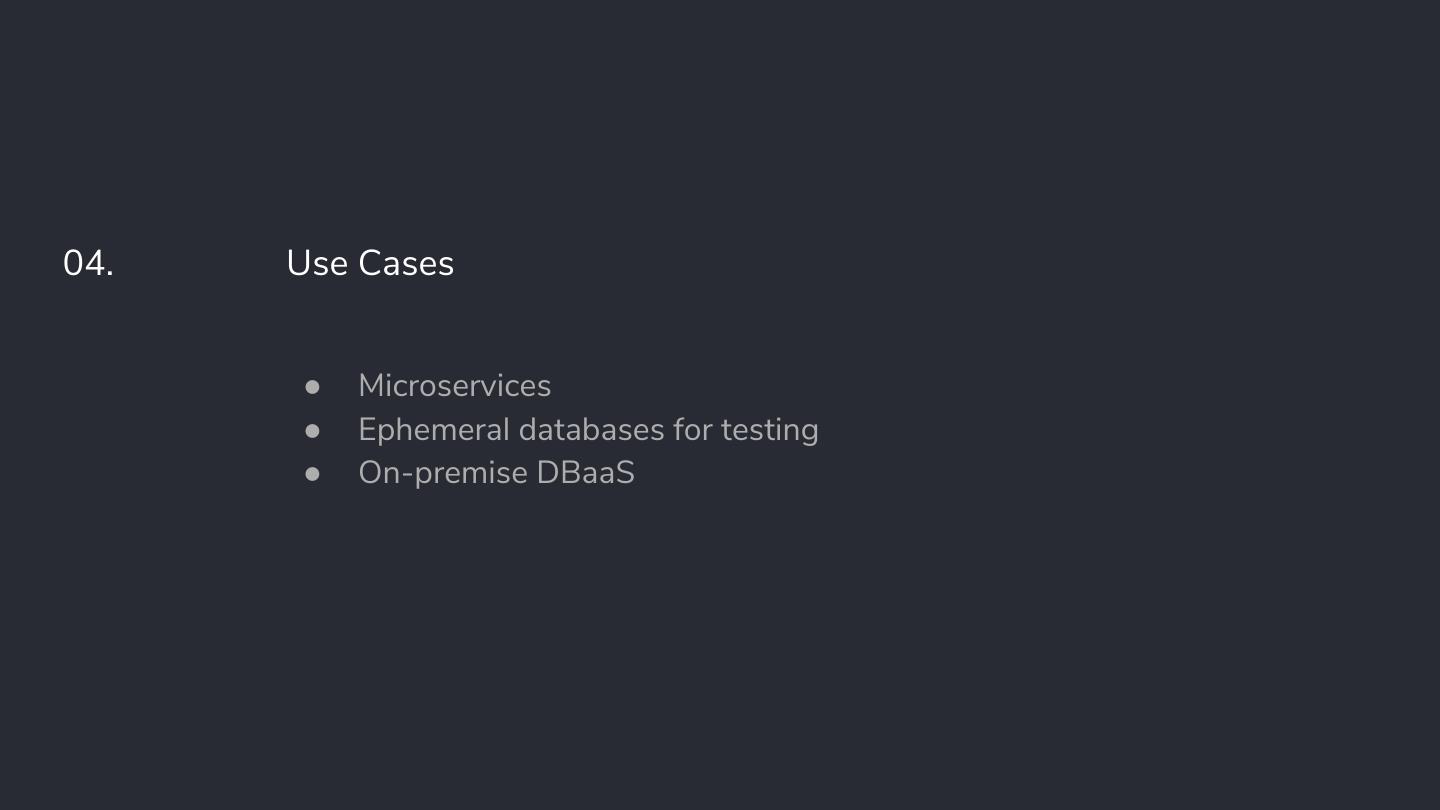The height and width of the screenshot is (810, 1440).
Task: Click the capital "E" of Ephemeral
Action: [366, 430]
